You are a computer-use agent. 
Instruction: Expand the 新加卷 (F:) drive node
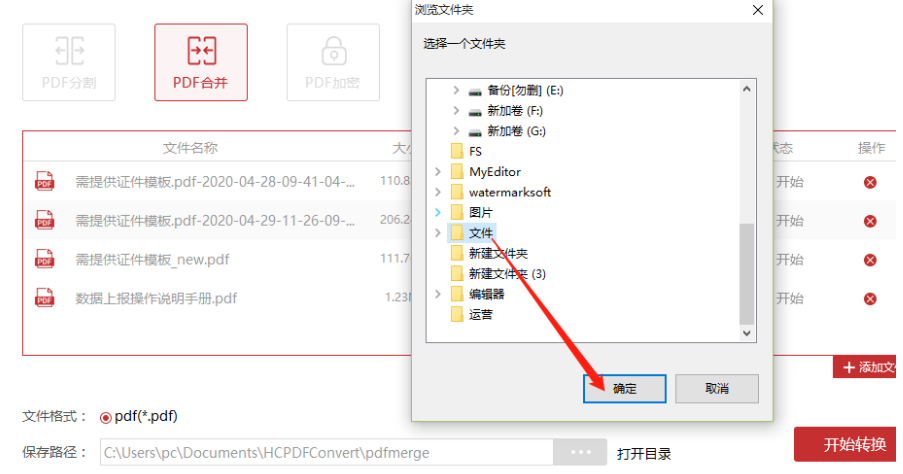click(456, 111)
